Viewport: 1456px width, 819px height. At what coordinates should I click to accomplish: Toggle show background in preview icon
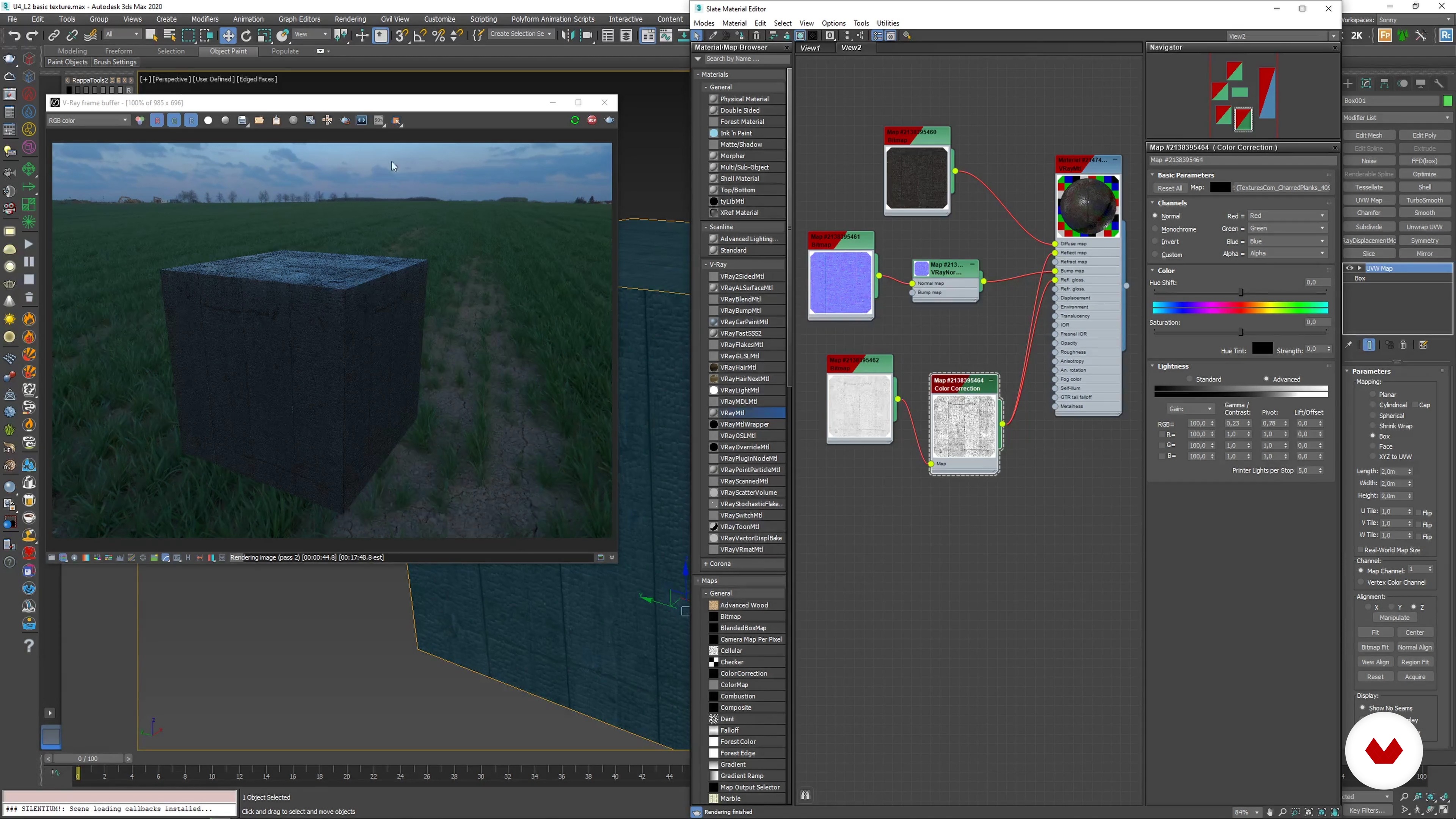pos(813,36)
